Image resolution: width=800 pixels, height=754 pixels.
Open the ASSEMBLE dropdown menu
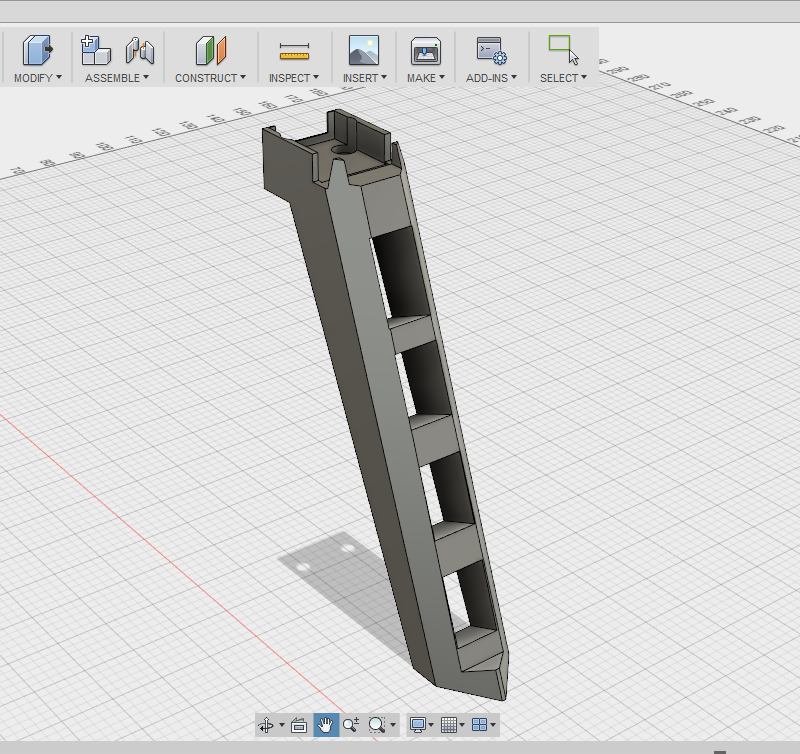tap(117, 78)
